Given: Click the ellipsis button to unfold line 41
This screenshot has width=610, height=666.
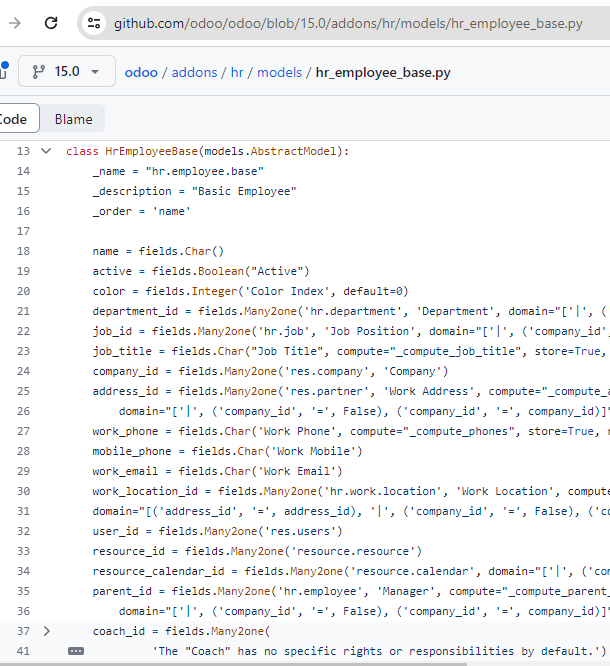Looking at the screenshot, I should pyautogui.click(x=76, y=651).
